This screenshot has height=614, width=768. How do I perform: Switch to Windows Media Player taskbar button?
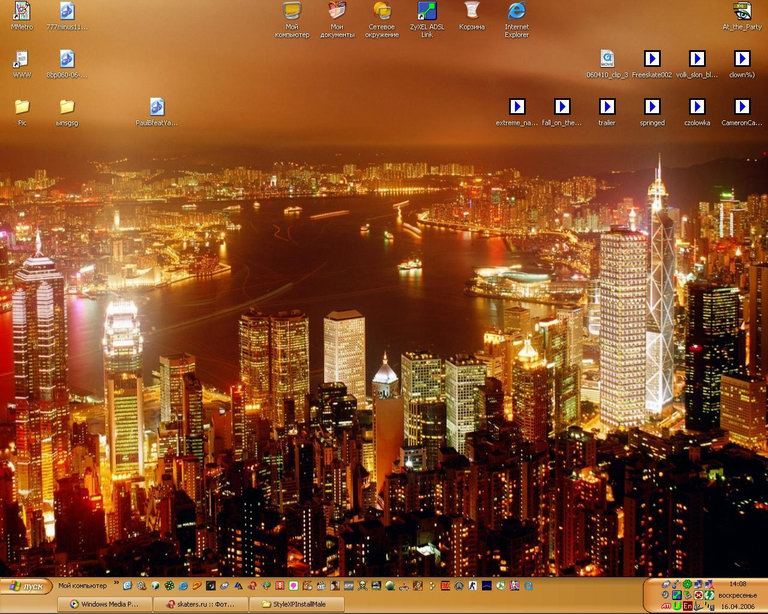point(104,604)
